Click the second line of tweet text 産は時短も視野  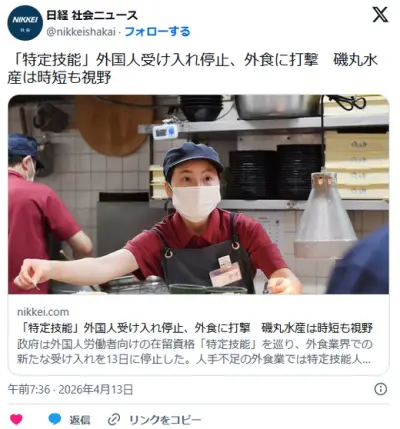[59, 78]
